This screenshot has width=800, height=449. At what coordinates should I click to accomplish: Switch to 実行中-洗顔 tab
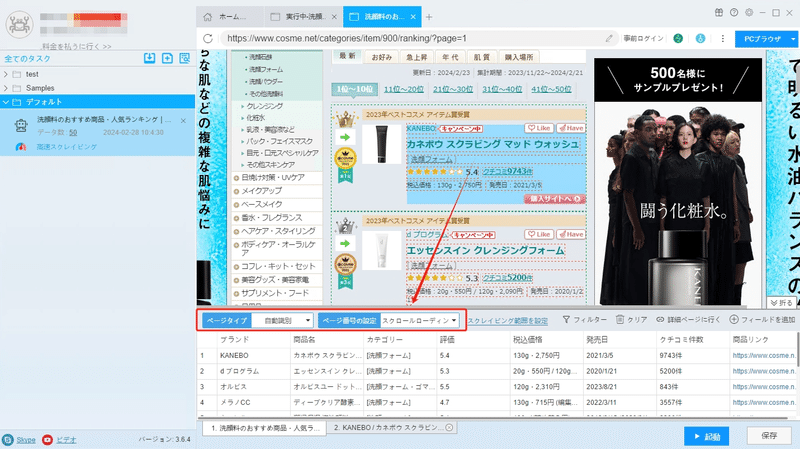pyautogui.click(x=304, y=17)
